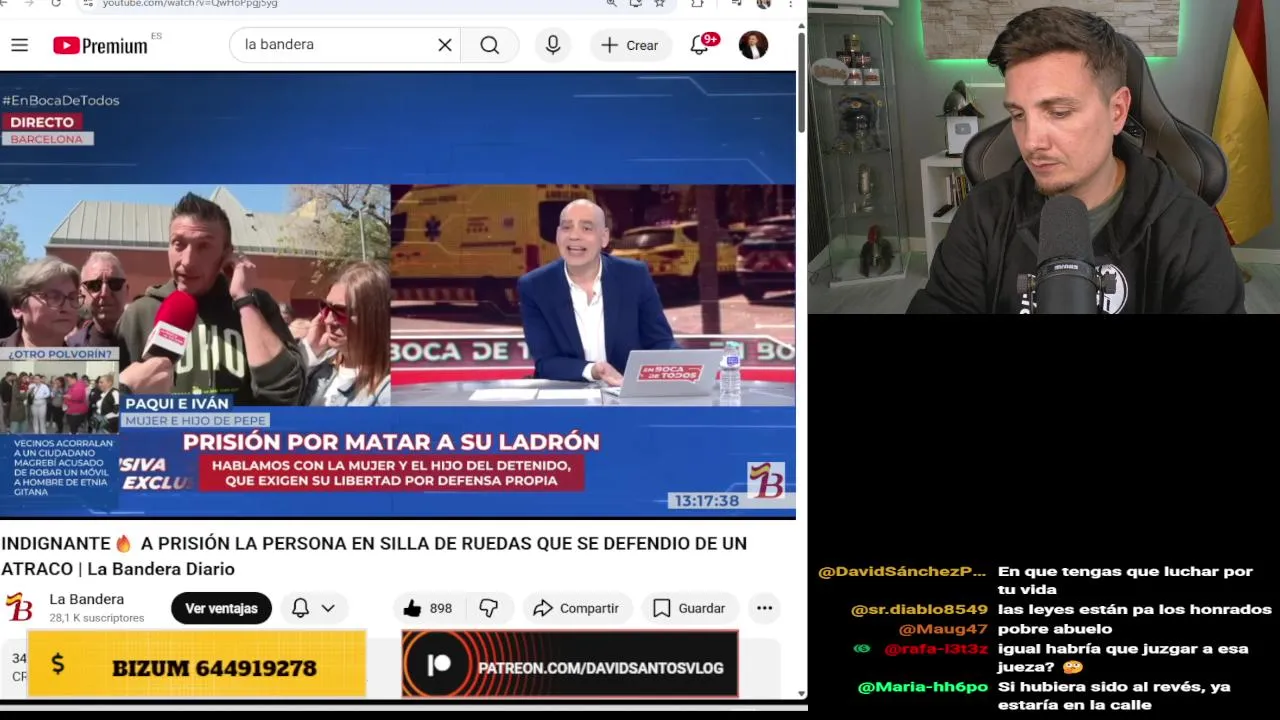Open the La Bandera channel avatar
Image resolution: width=1280 pixels, height=720 pixels.
19,607
